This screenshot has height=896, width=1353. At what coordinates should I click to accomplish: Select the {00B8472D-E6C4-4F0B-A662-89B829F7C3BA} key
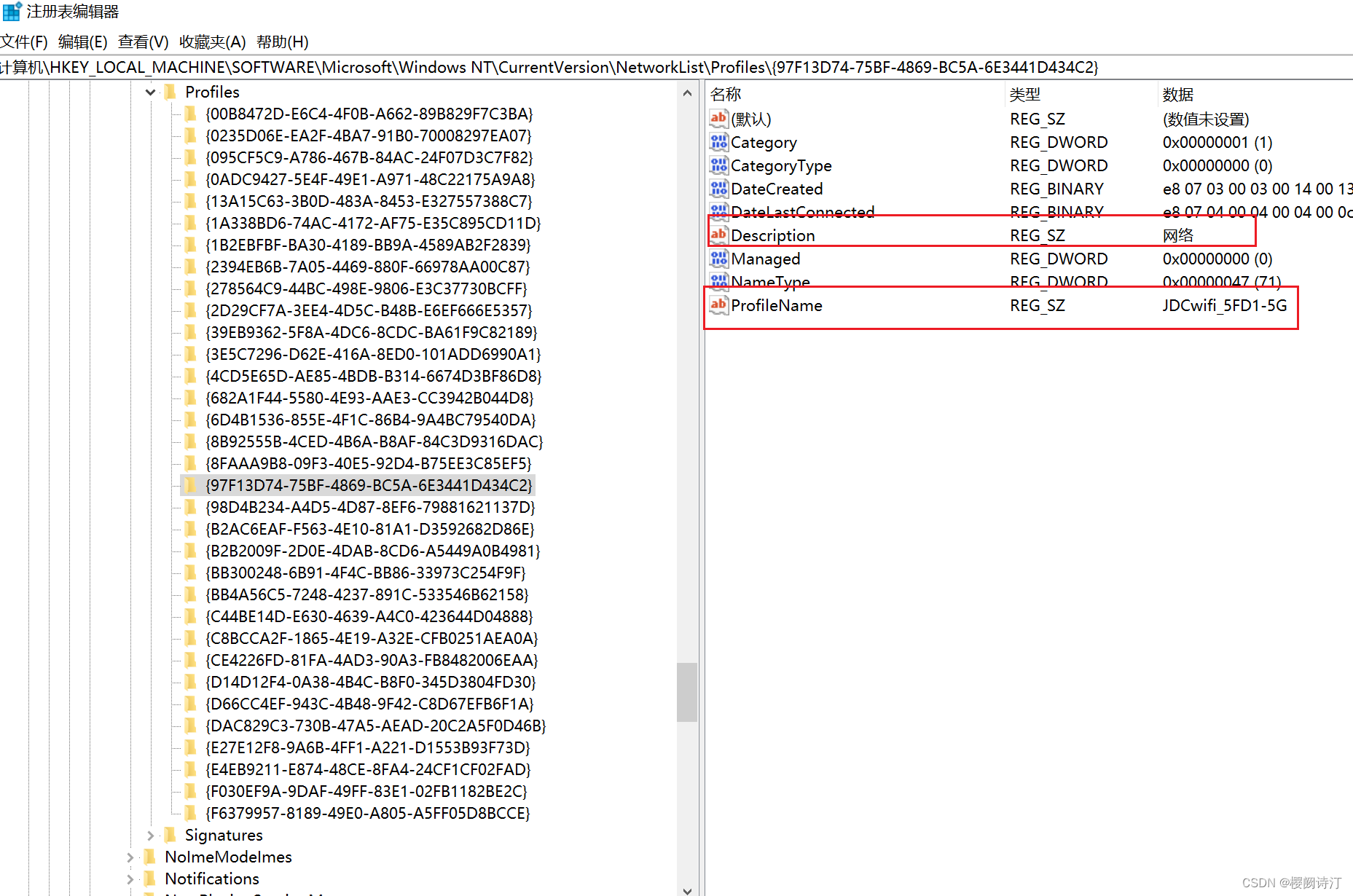369,114
